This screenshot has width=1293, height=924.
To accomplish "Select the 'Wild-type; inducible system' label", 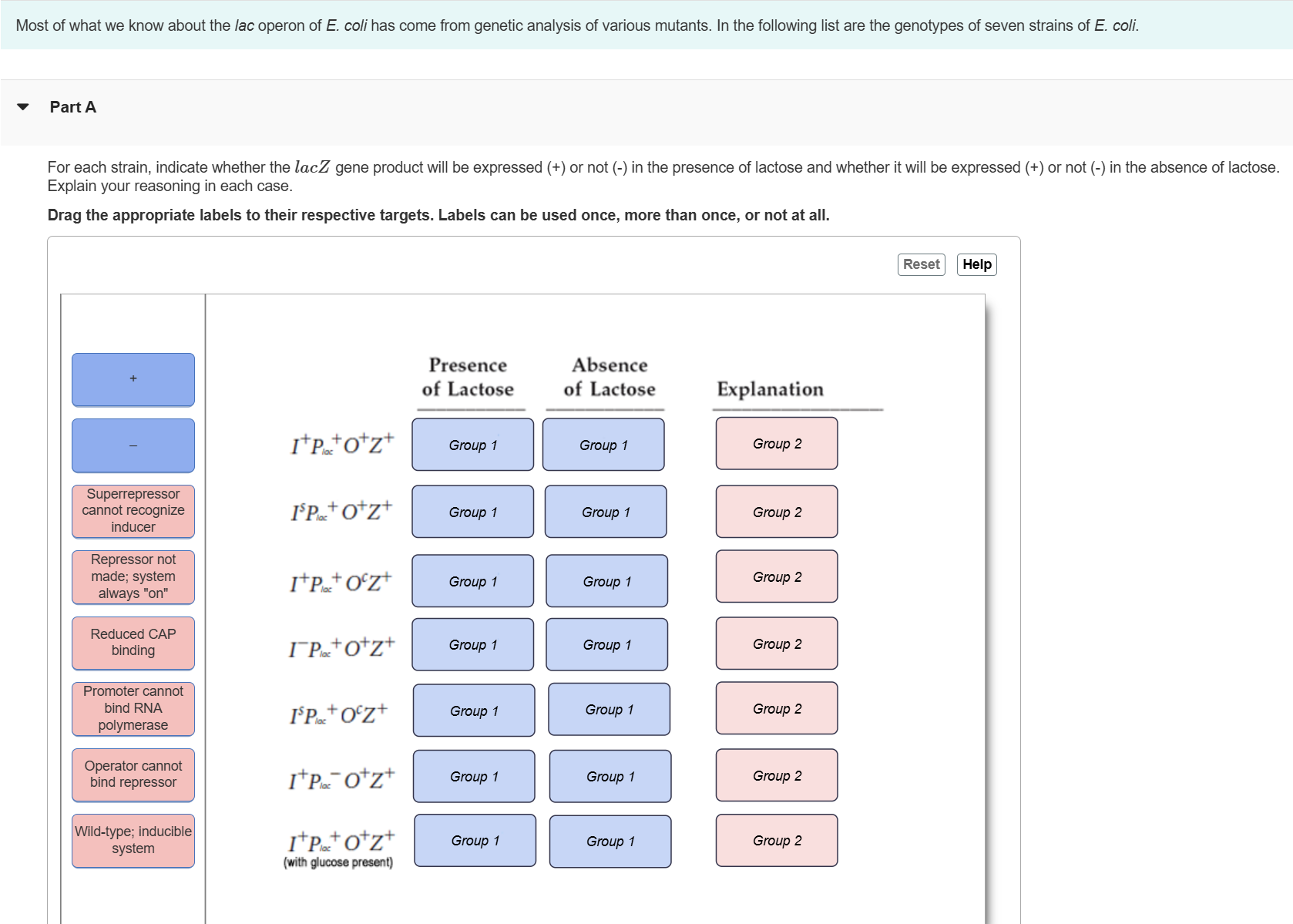I will [x=133, y=840].
